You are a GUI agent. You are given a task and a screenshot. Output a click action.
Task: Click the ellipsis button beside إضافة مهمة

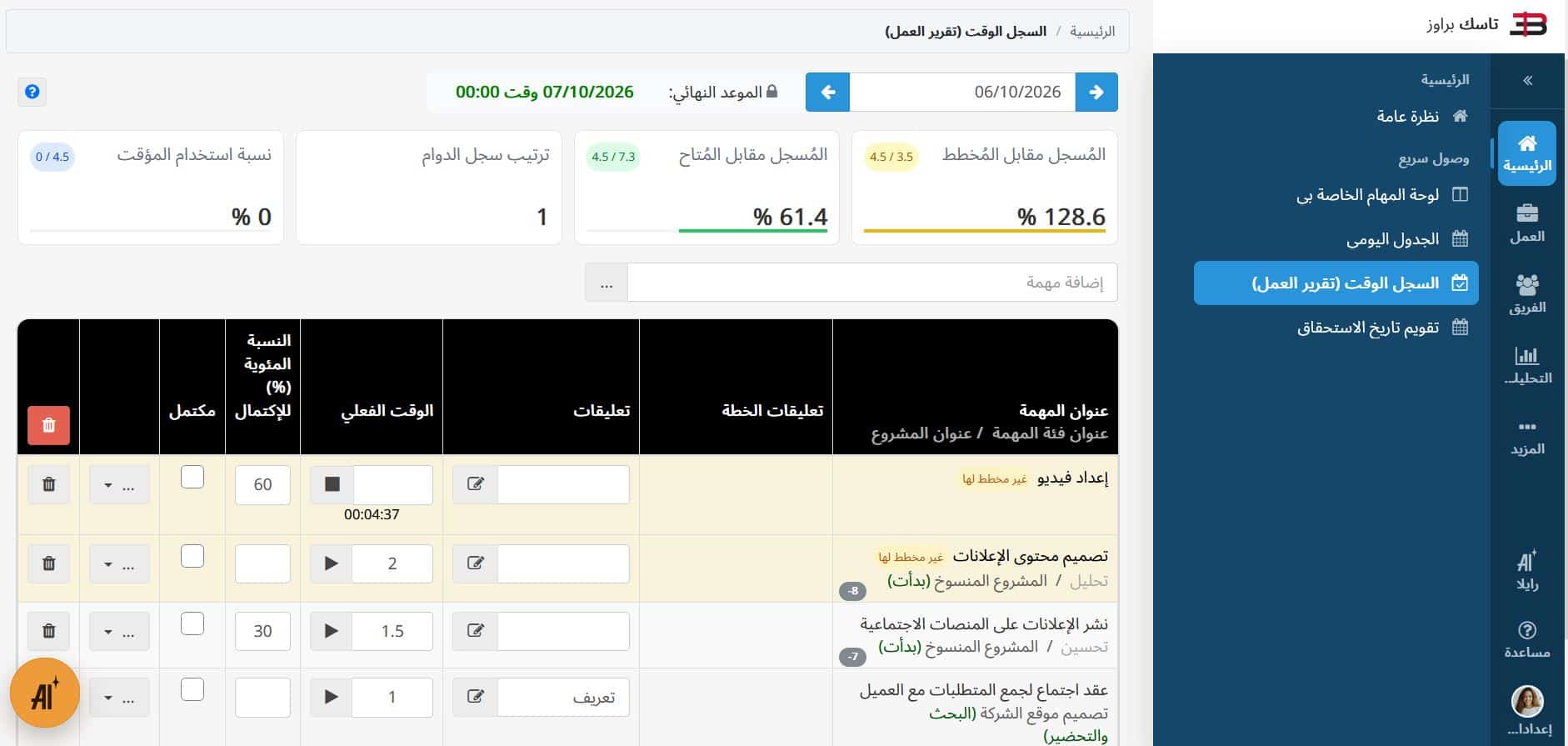pyautogui.click(x=607, y=283)
